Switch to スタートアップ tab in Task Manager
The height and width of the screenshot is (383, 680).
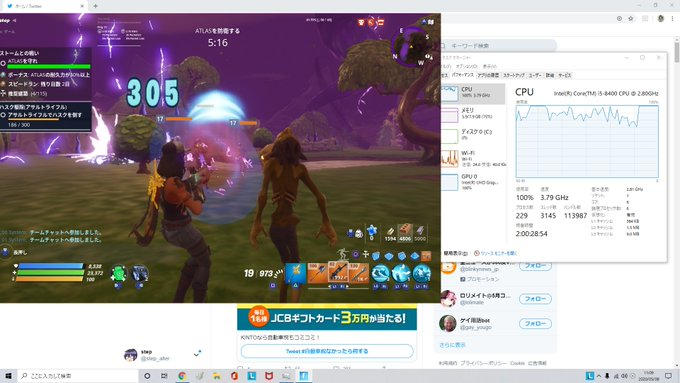(x=514, y=75)
